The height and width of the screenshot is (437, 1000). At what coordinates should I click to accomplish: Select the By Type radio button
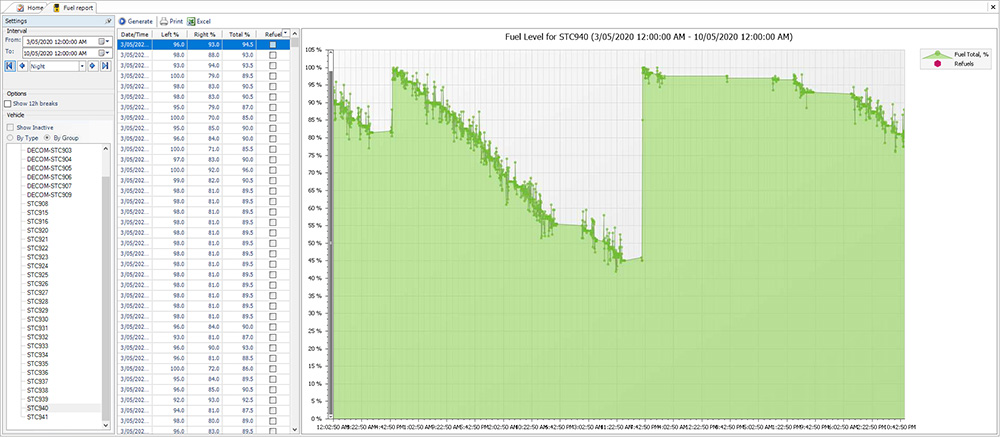[x=10, y=137]
